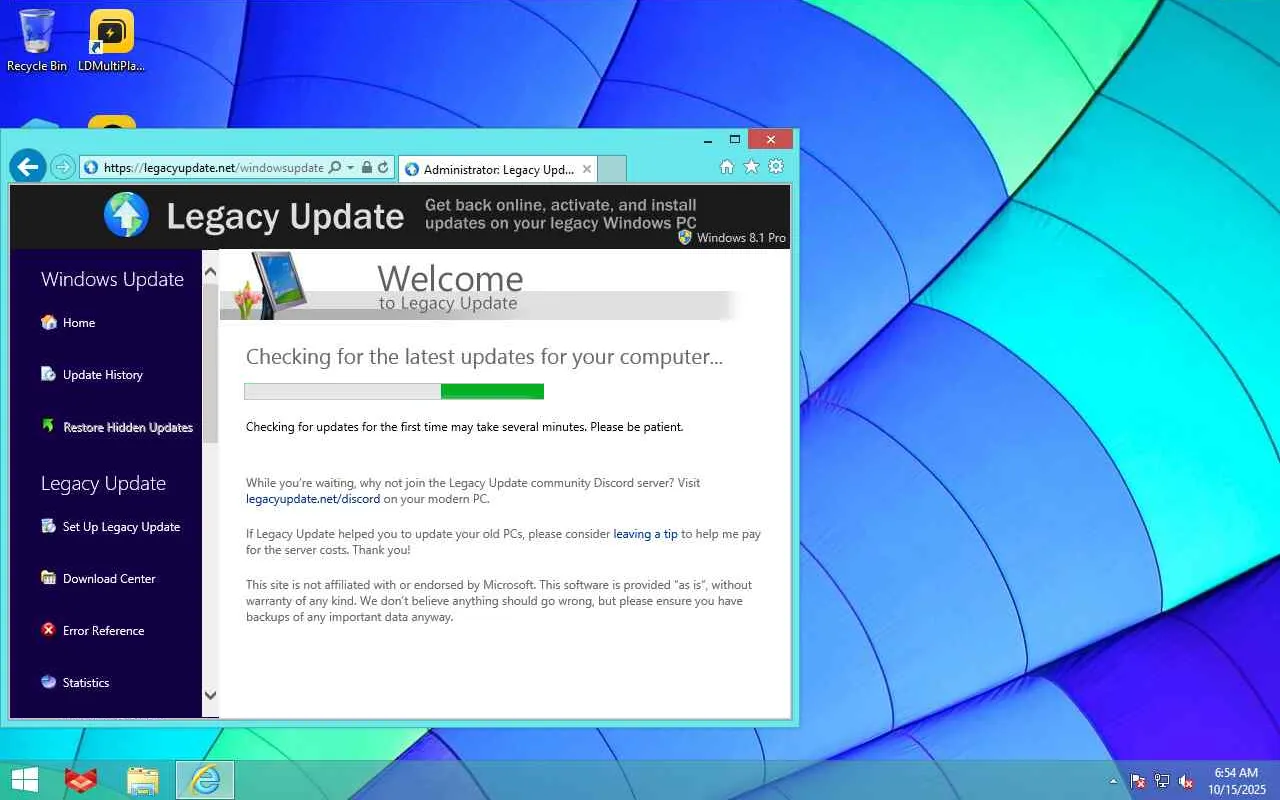Click the Welcome heading text
The width and height of the screenshot is (1280, 800).
coord(450,278)
